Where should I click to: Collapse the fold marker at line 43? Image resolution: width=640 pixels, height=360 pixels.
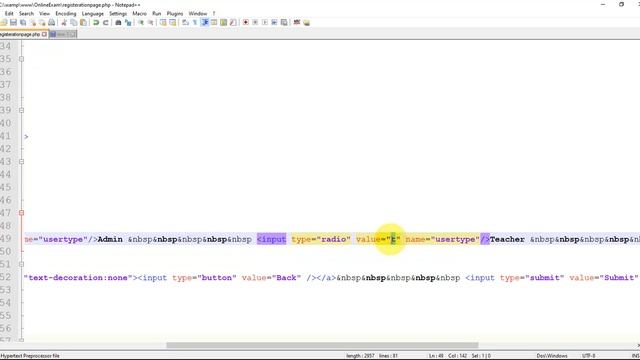point(22,162)
